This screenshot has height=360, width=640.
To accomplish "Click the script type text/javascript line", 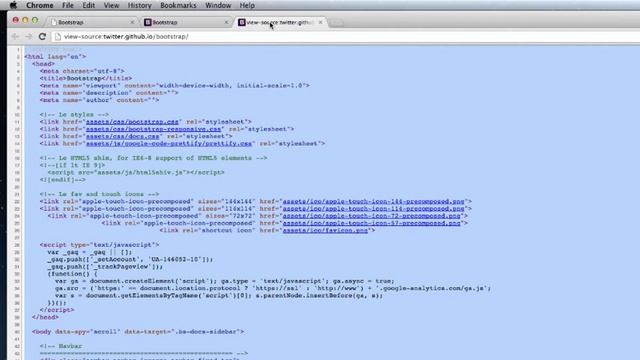I will (99, 245).
